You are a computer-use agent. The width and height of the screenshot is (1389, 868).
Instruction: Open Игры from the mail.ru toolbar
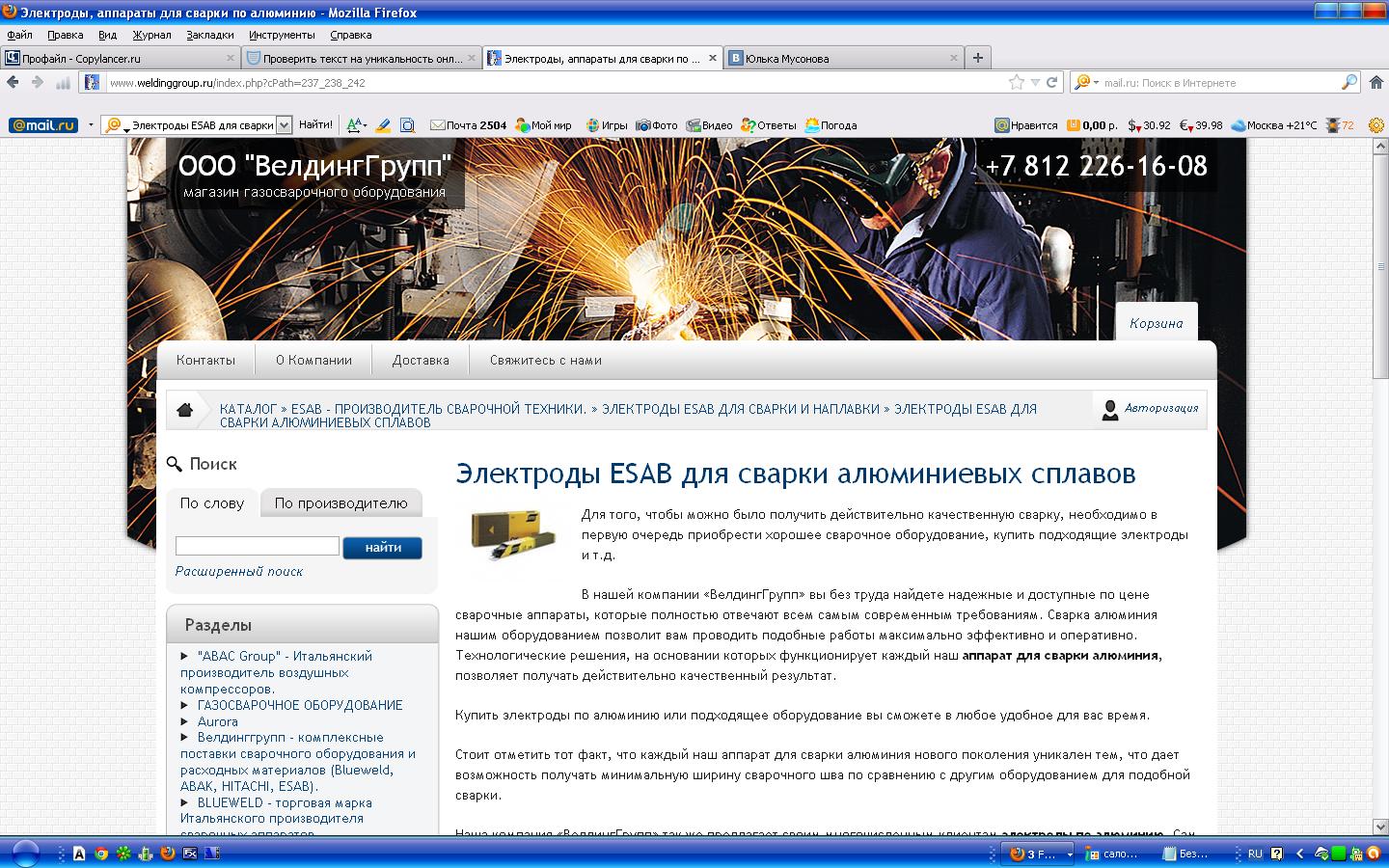[607, 125]
